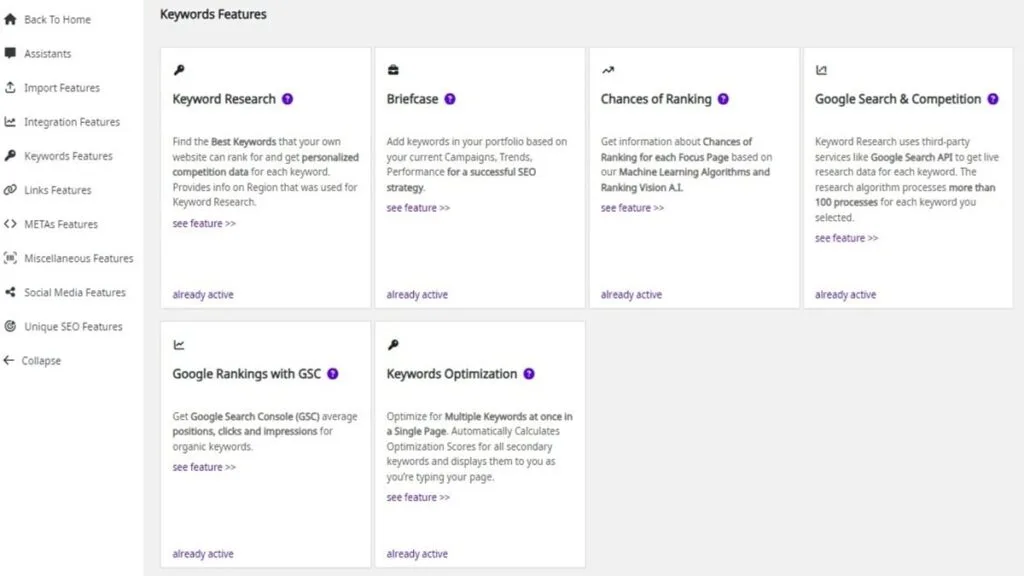The height and width of the screenshot is (576, 1024).
Task: Click the upload icon beside Import Features
Action: pyautogui.click(x=10, y=87)
